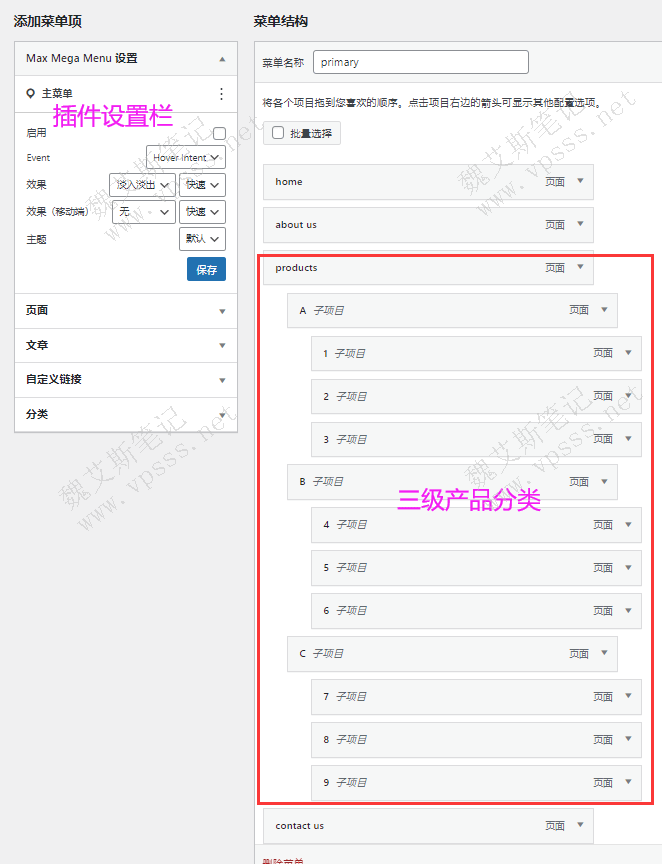
Task: Click the 分类 panel title
Action: [37, 414]
